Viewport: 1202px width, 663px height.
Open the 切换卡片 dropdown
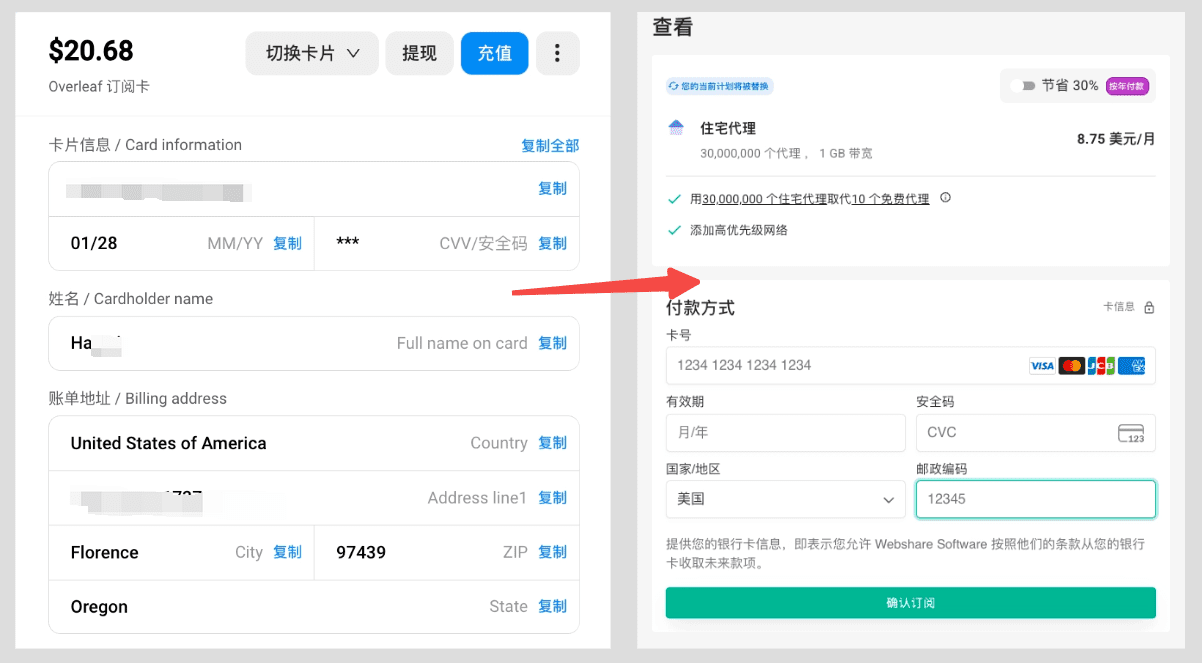click(x=312, y=53)
